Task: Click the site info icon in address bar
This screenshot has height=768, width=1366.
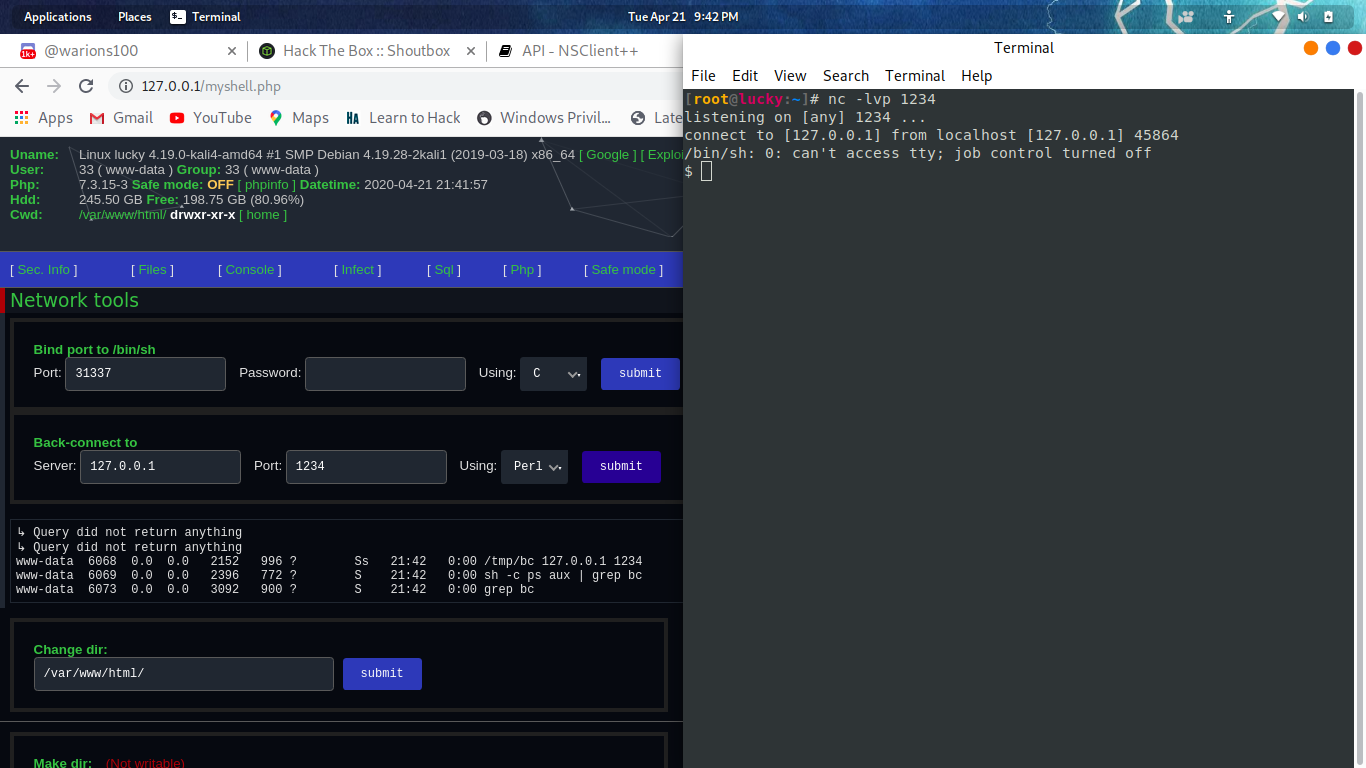Action: tap(126, 86)
